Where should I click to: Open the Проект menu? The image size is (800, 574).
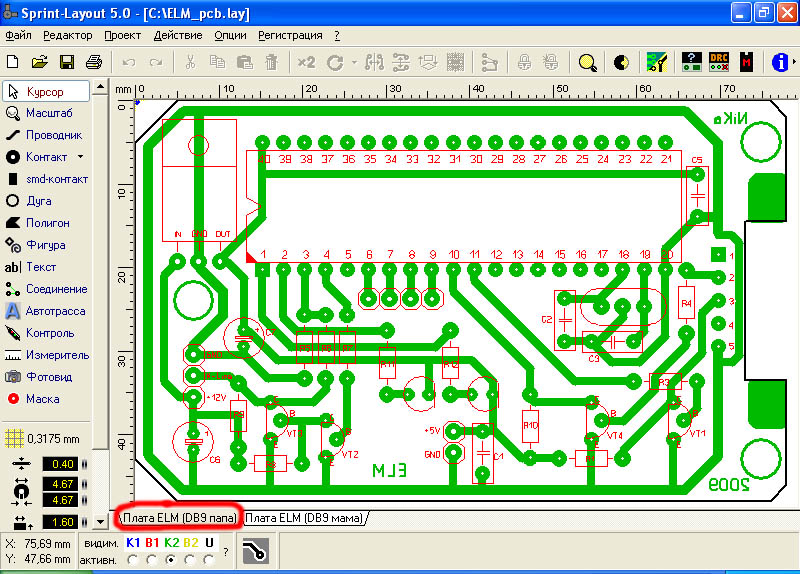point(122,35)
